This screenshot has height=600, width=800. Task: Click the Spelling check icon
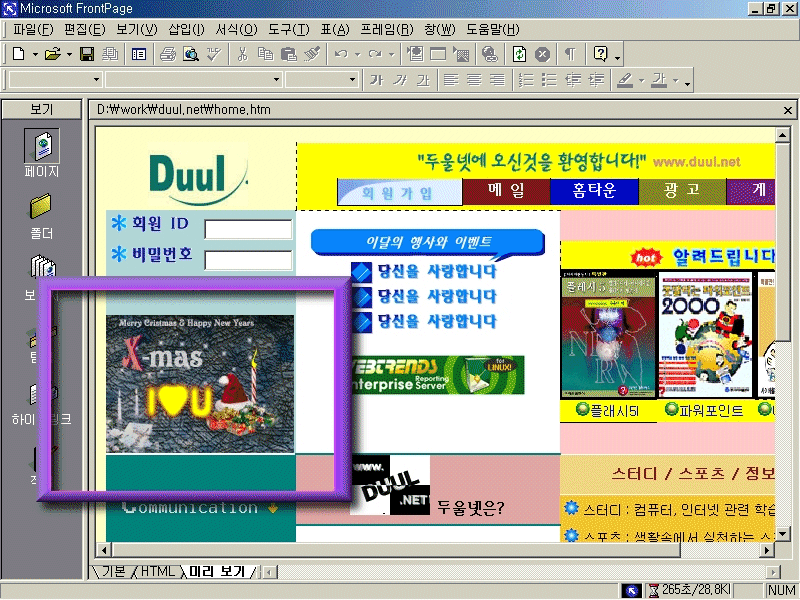[x=214, y=54]
